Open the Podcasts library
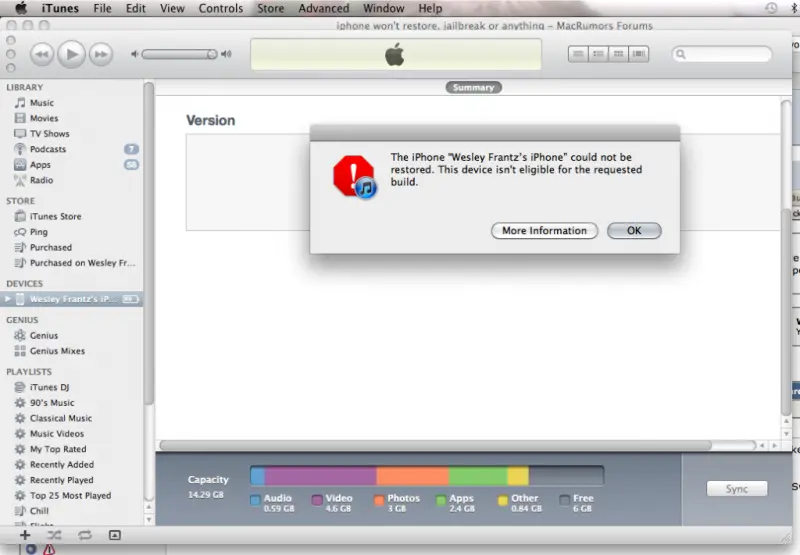 [x=47, y=149]
